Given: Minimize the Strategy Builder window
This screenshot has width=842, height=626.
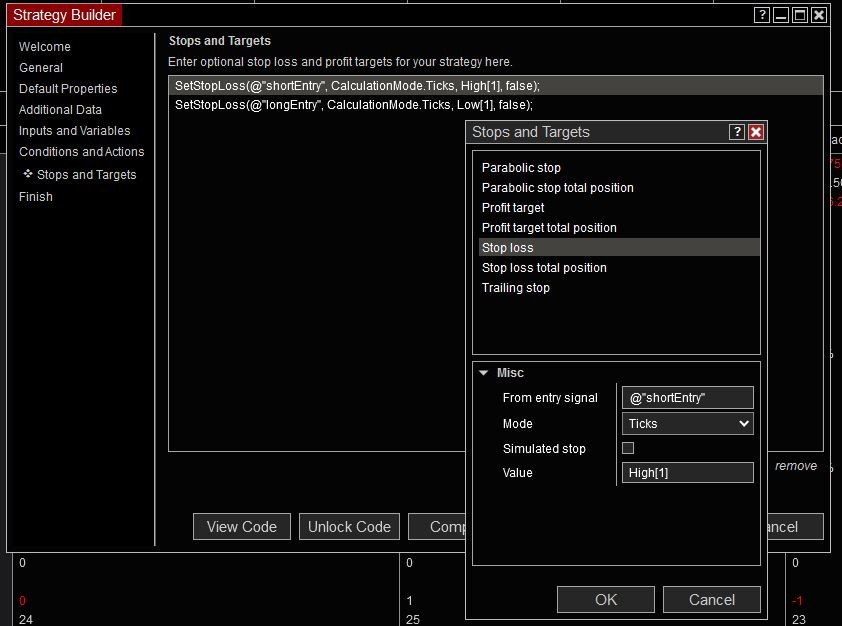Looking at the screenshot, I should tap(781, 15).
